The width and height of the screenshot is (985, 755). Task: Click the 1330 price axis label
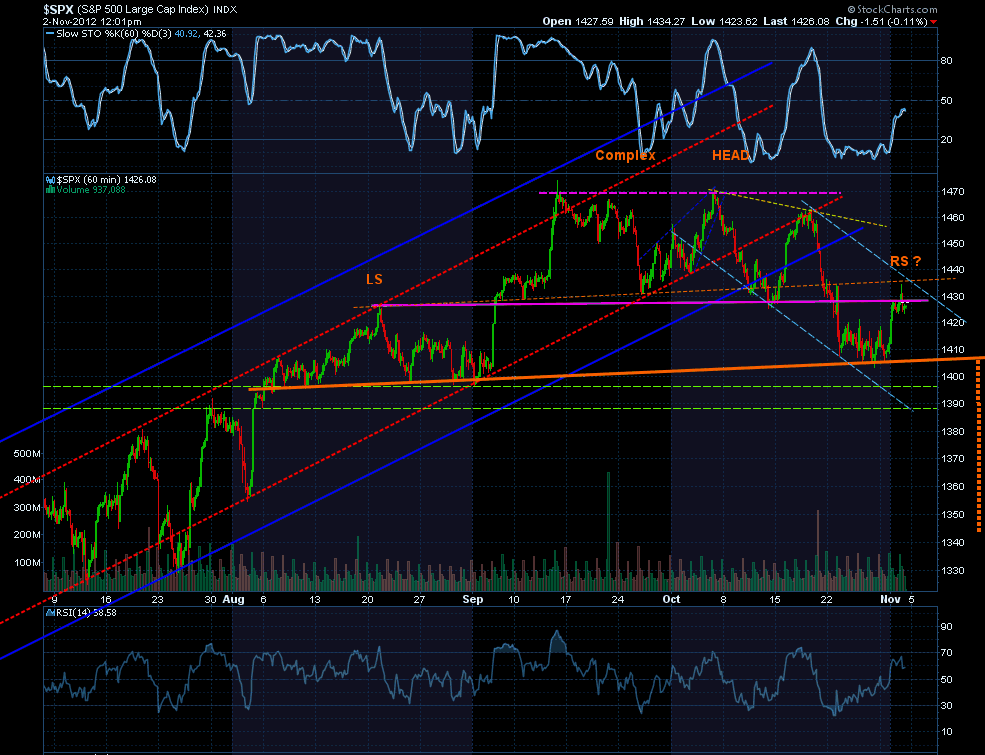(952, 571)
